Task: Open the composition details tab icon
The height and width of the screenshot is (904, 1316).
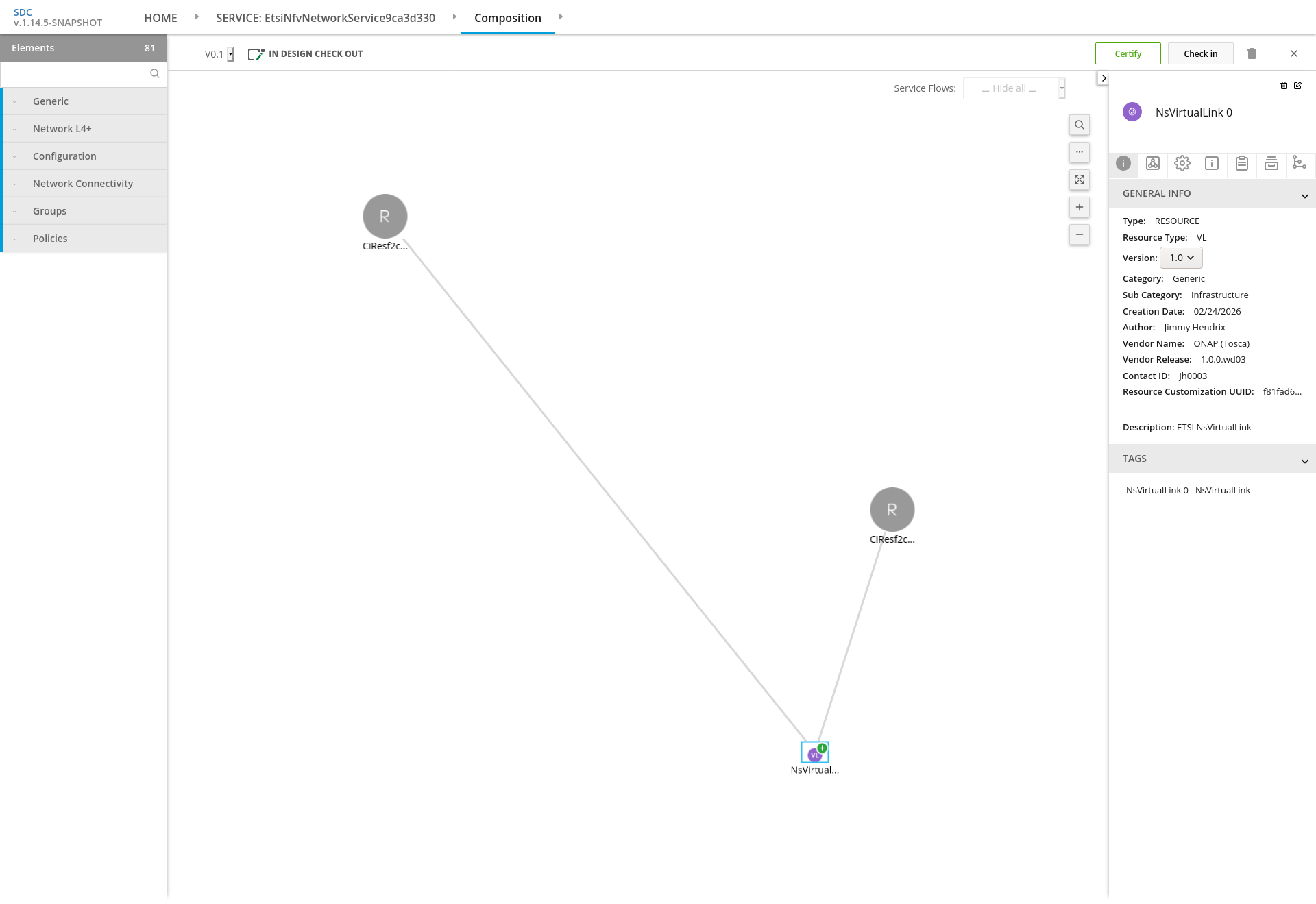Action: [x=1153, y=163]
